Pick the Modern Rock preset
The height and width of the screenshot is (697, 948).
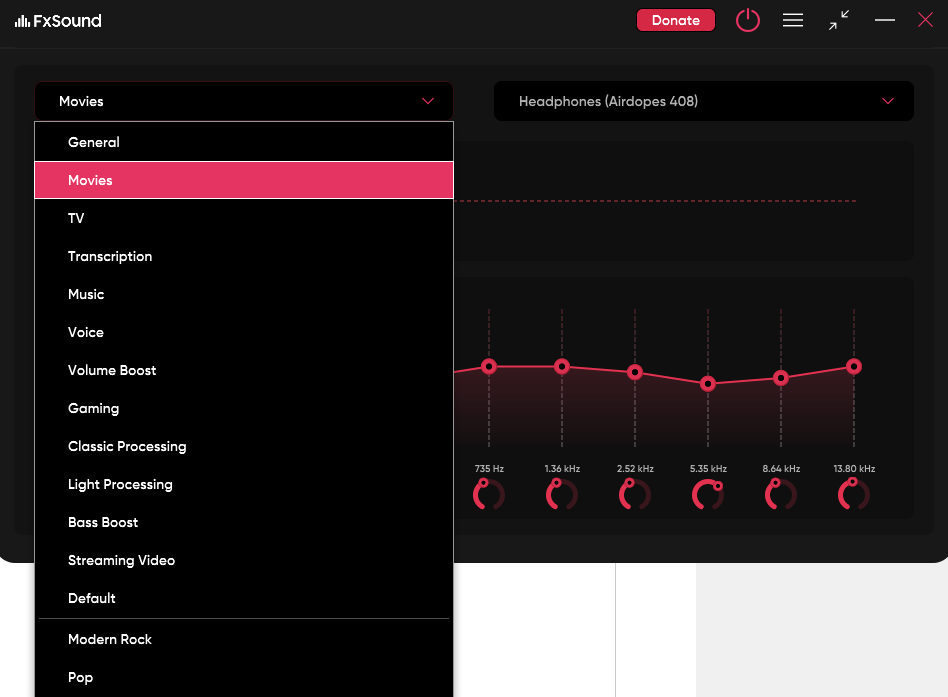(x=244, y=640)
